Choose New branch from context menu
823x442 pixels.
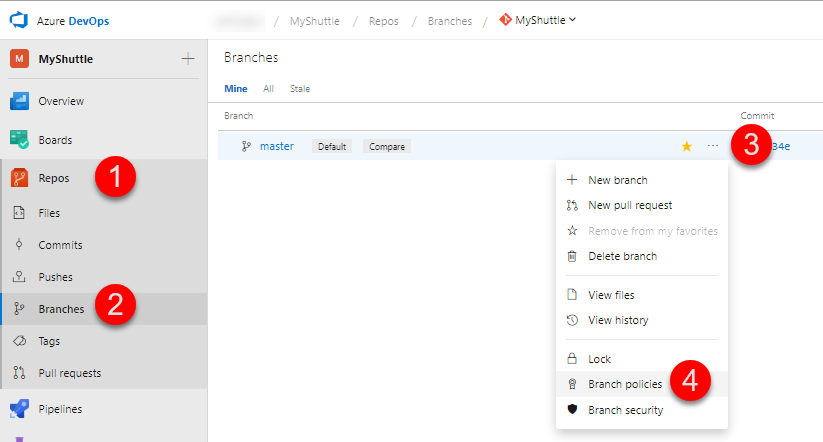click(641, 180)
